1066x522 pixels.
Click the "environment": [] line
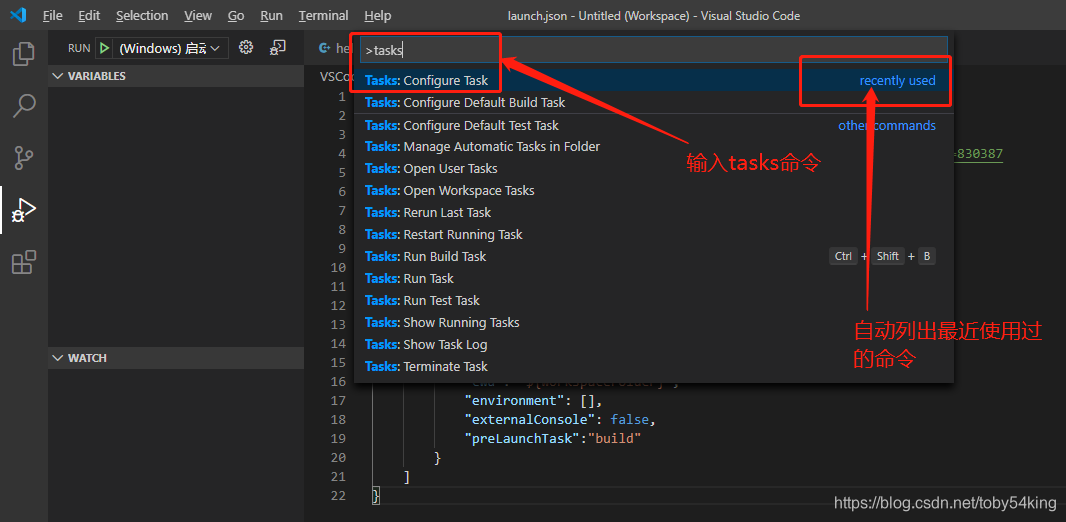533,400
